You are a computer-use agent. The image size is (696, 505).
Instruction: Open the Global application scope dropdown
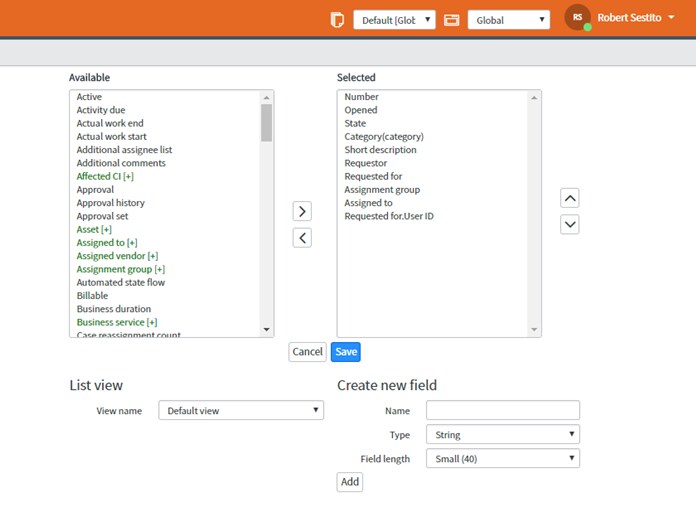(x=509, y=20)
